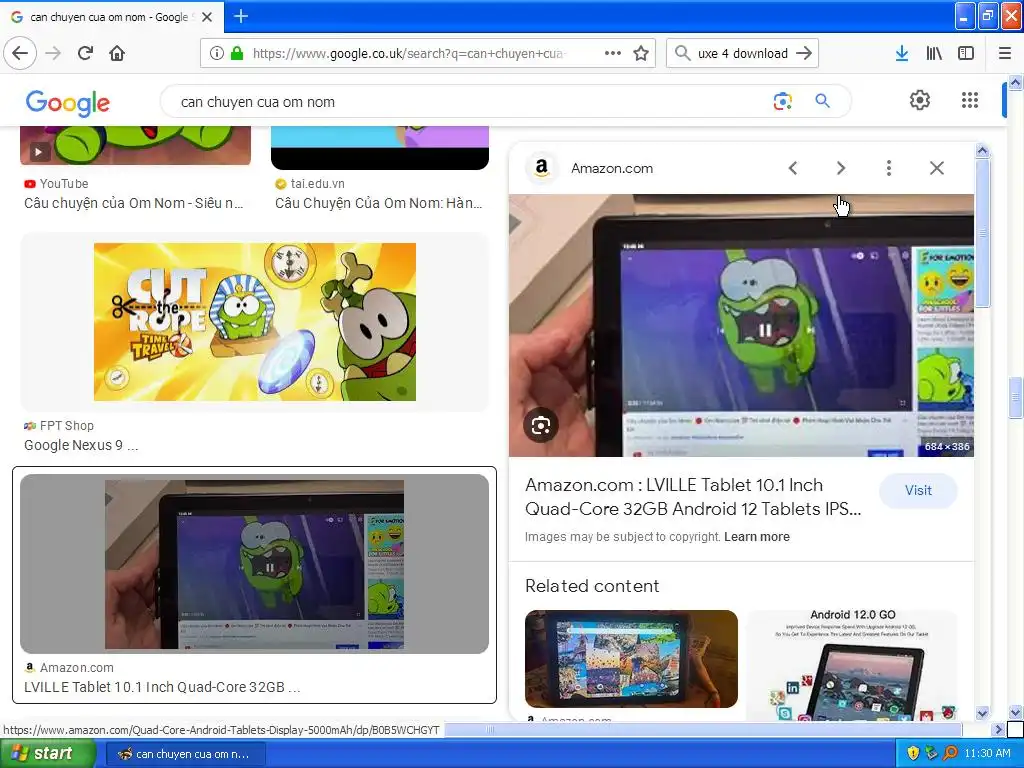This screenshot has width=1024, height=768.
Task: Click the Amazon.com source icon in preview
Action: [x=541, y=168]
